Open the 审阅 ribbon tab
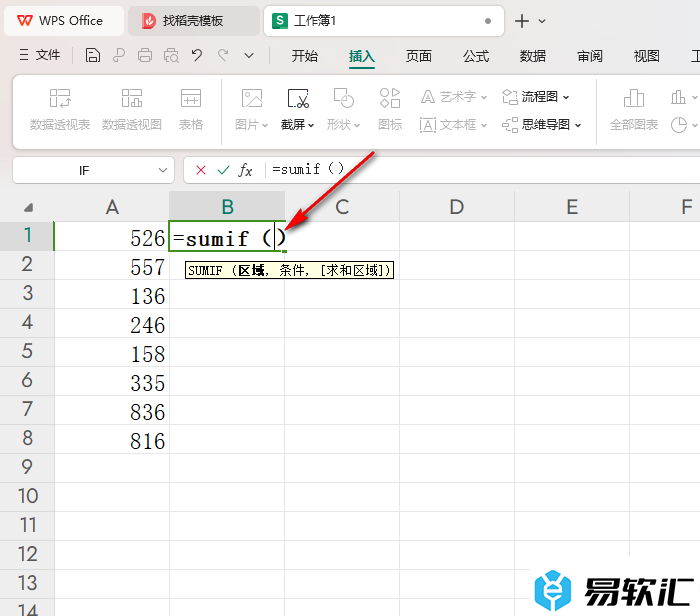 click(x=590, y=56)
